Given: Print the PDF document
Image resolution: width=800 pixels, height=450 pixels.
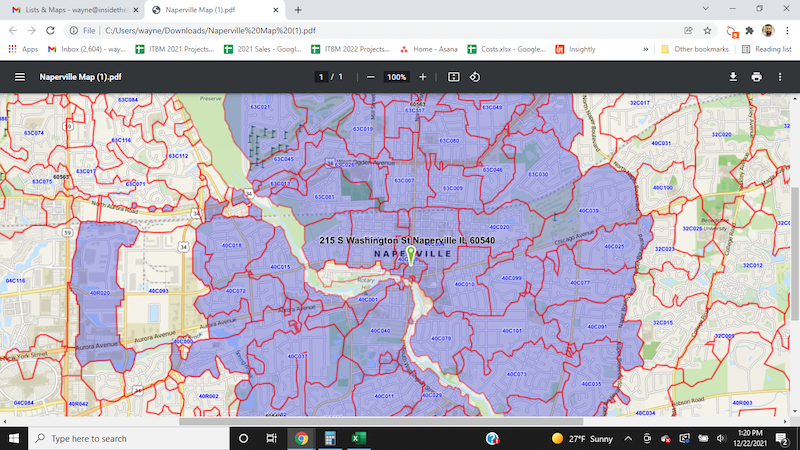Looking at the screenshot, I should (x=756, y=77).
